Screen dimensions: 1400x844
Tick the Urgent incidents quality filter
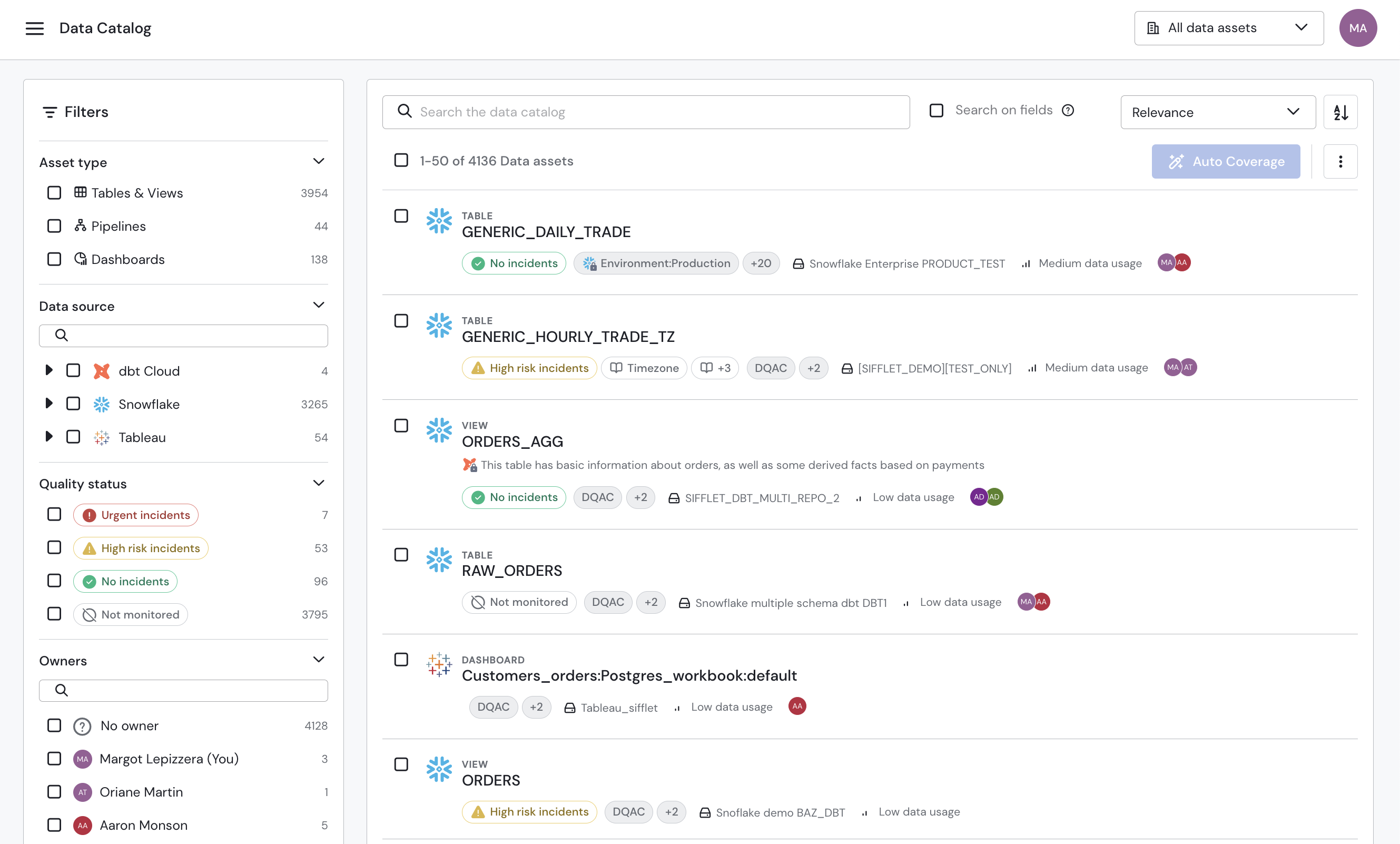pos(54,514)
